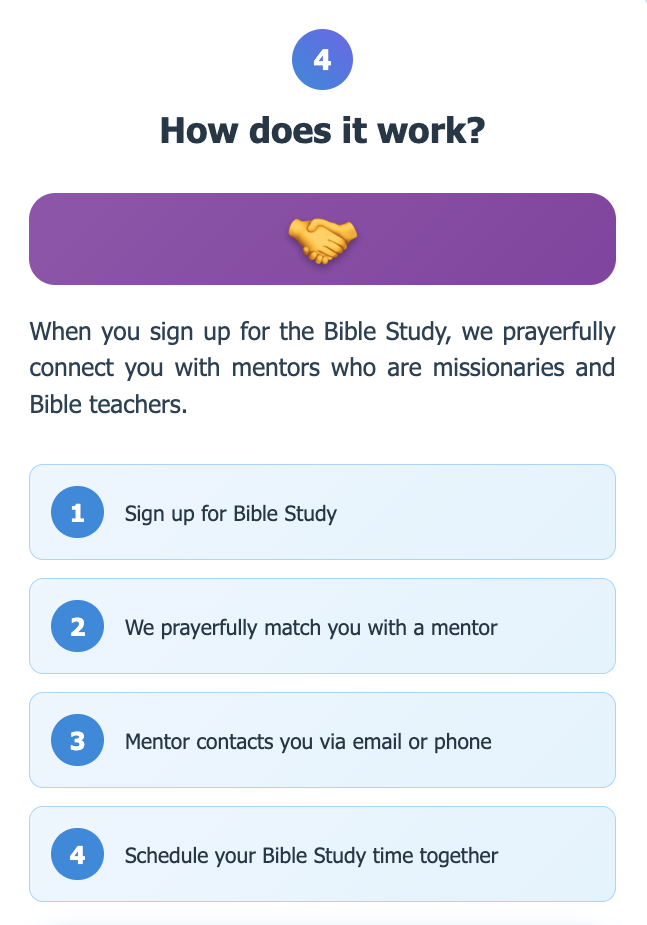Click the word "connect" in the paragraph
The image size is (647, 925).
pos(71,368)
